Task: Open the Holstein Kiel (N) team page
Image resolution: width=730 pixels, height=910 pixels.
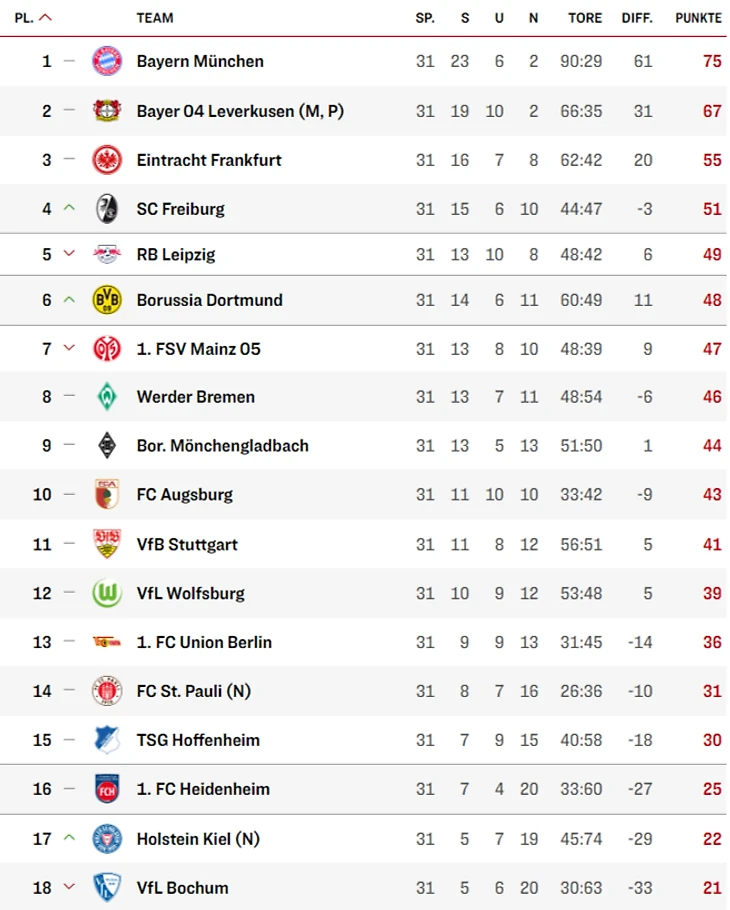Action: (x=198, y=839)
